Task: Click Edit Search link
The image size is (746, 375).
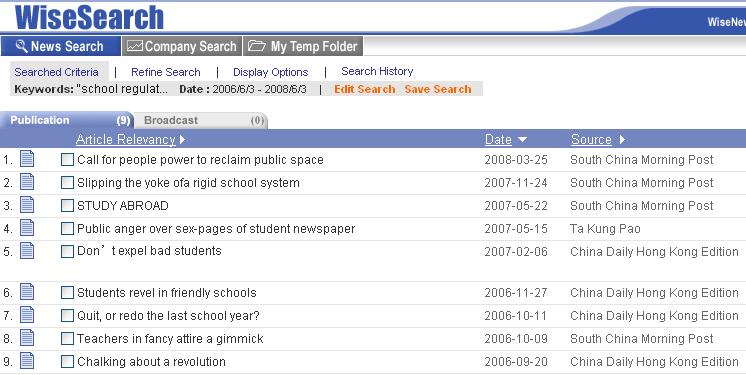Action: (364, 89)
